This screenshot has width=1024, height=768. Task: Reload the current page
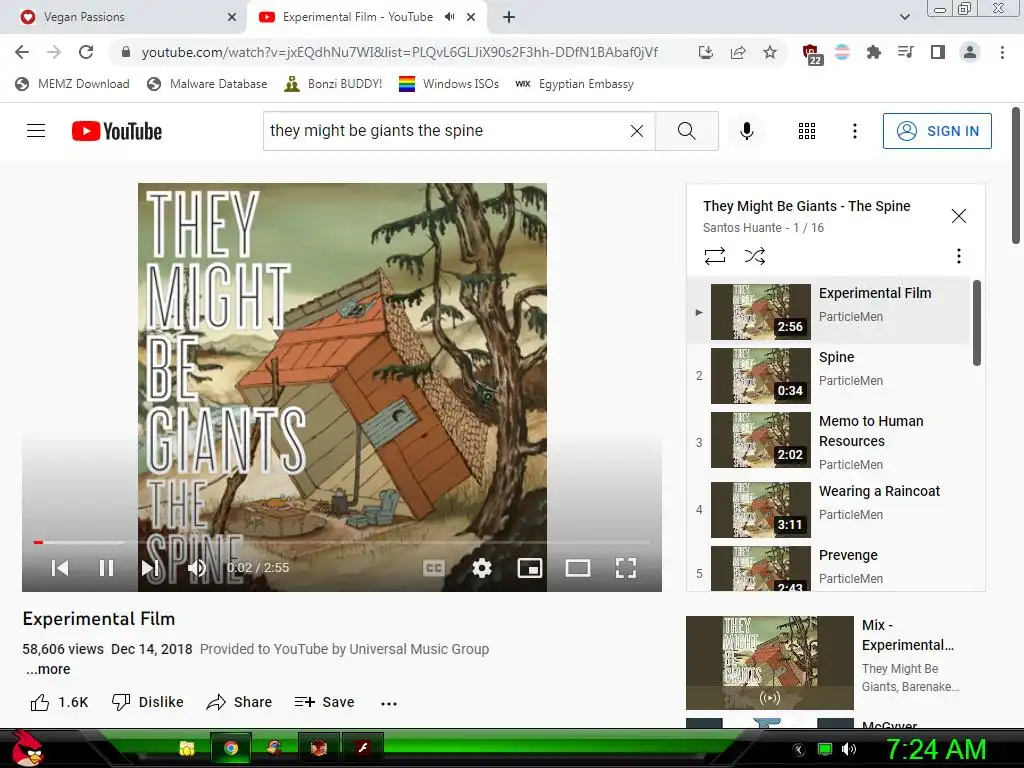(x=86, y=52)
